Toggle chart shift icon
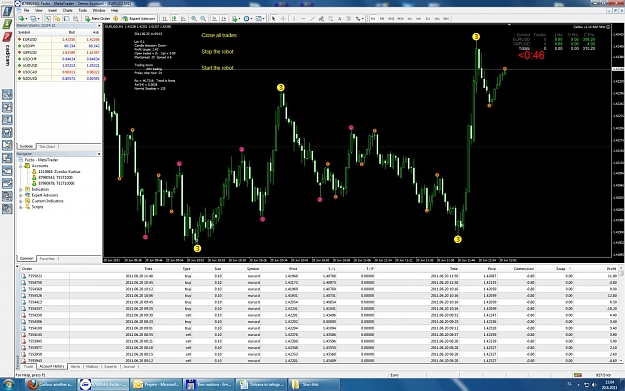The image size is (625, 391). tap(224, 18)
